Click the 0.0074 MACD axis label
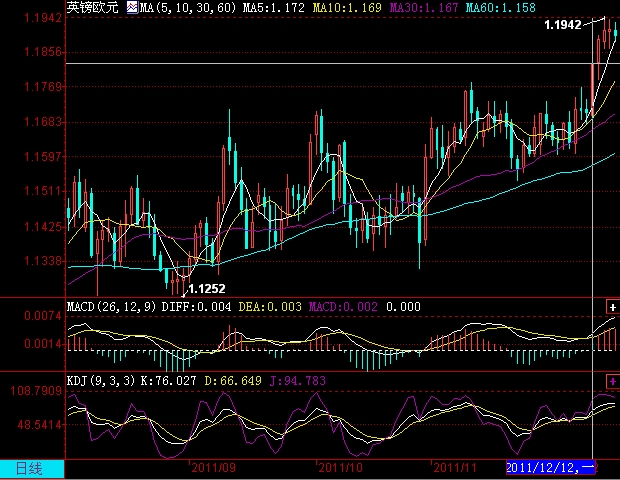 coord(43,316)
